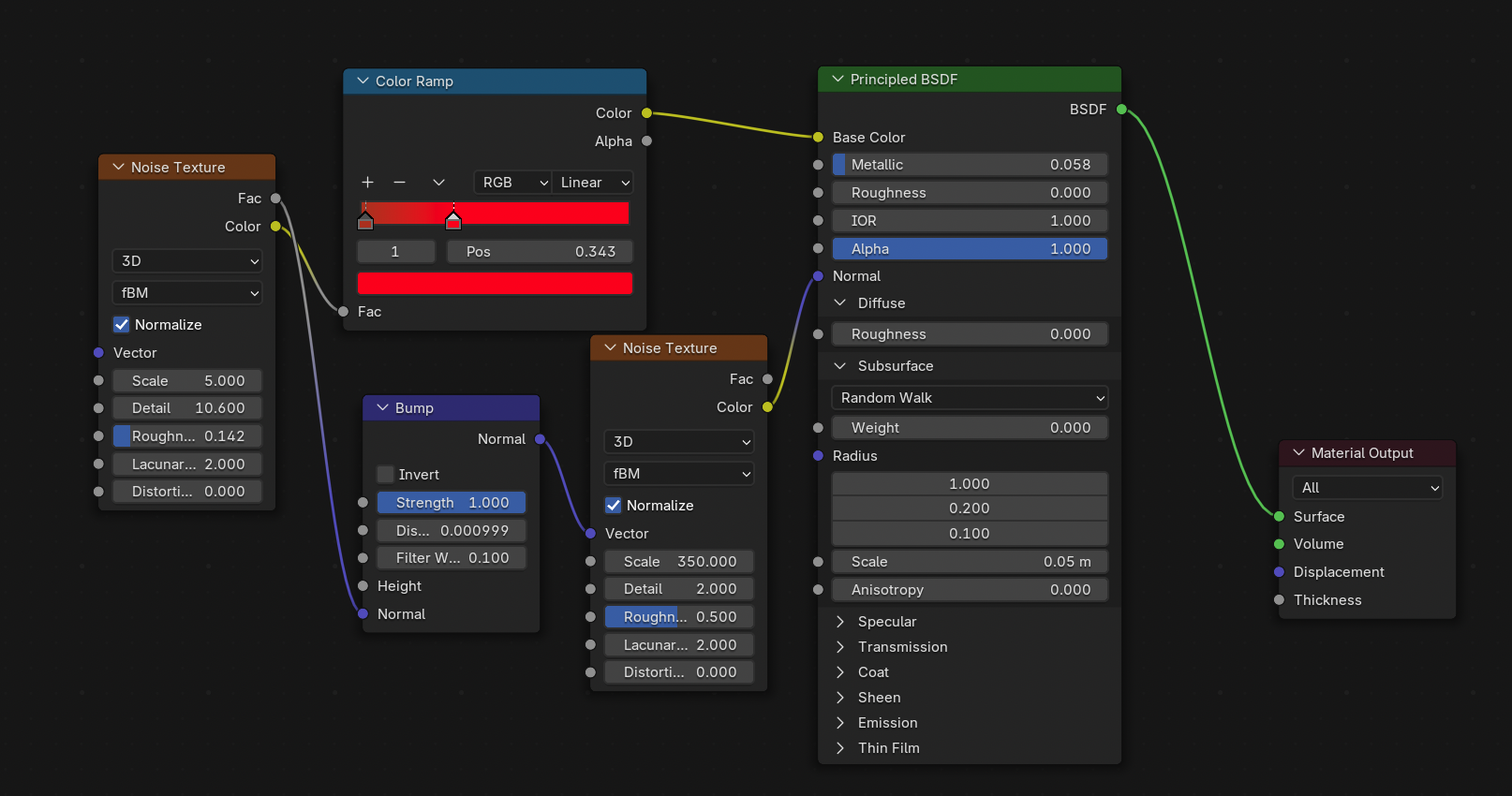
Task: Open the RGB color mode dropdown
Action: 513,183
